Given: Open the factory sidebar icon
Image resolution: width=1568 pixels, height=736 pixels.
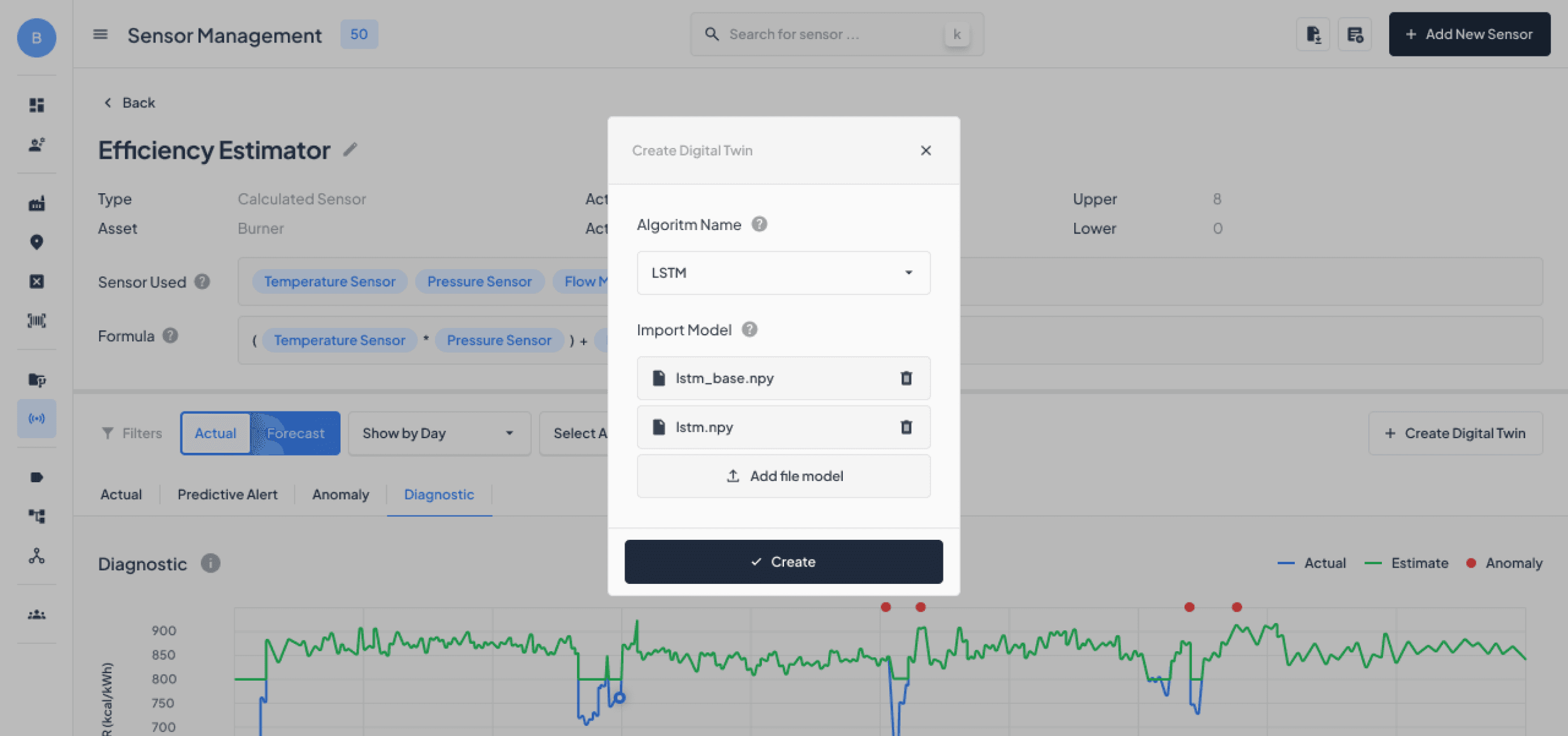Looking at the screenshot, I should pos(37,204).
